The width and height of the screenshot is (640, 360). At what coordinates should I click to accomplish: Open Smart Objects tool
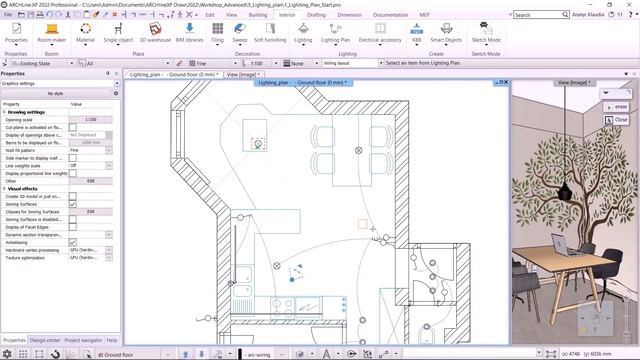[446, 33]
